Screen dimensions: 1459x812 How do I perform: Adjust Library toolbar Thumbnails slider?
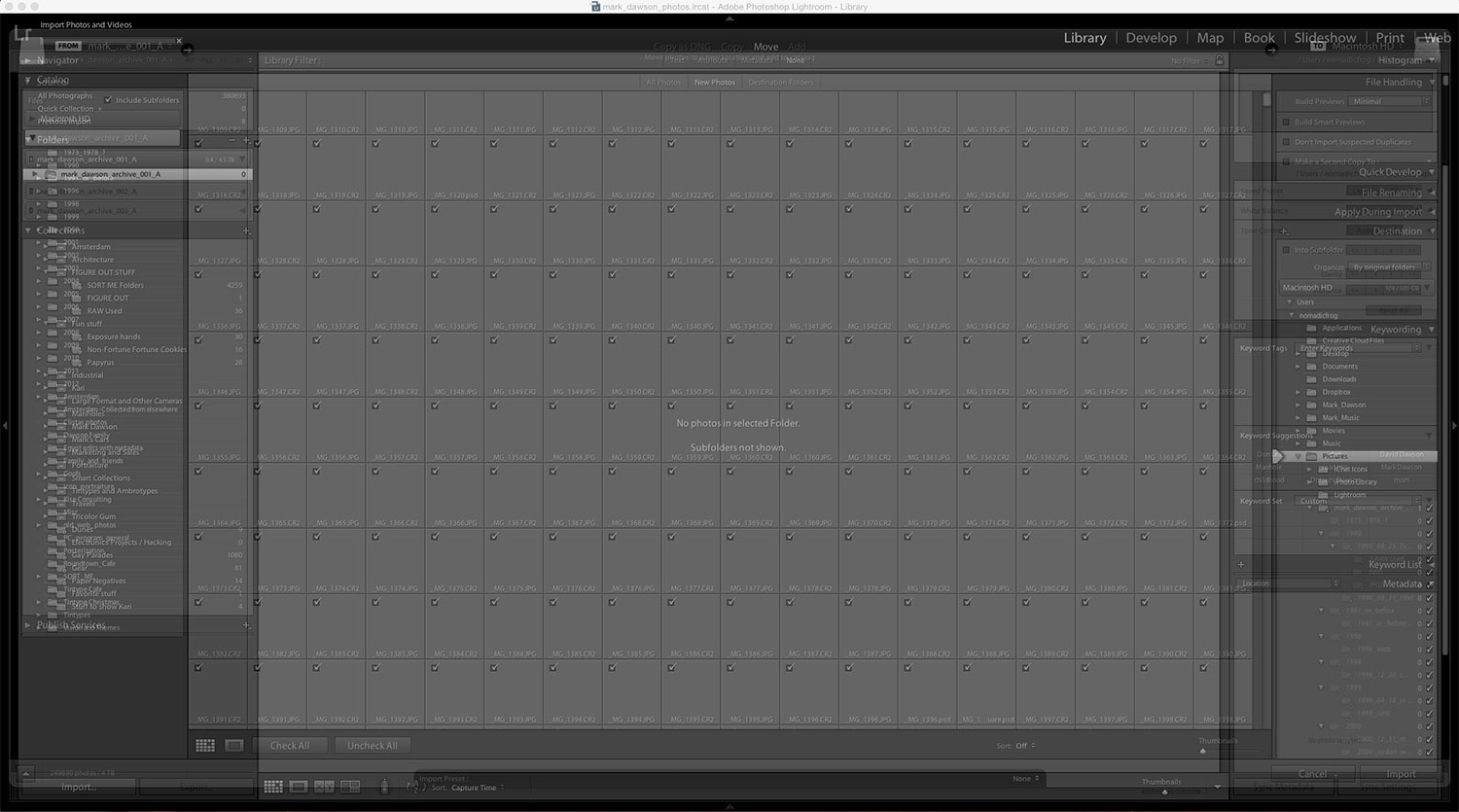(x=1165, y=791)
